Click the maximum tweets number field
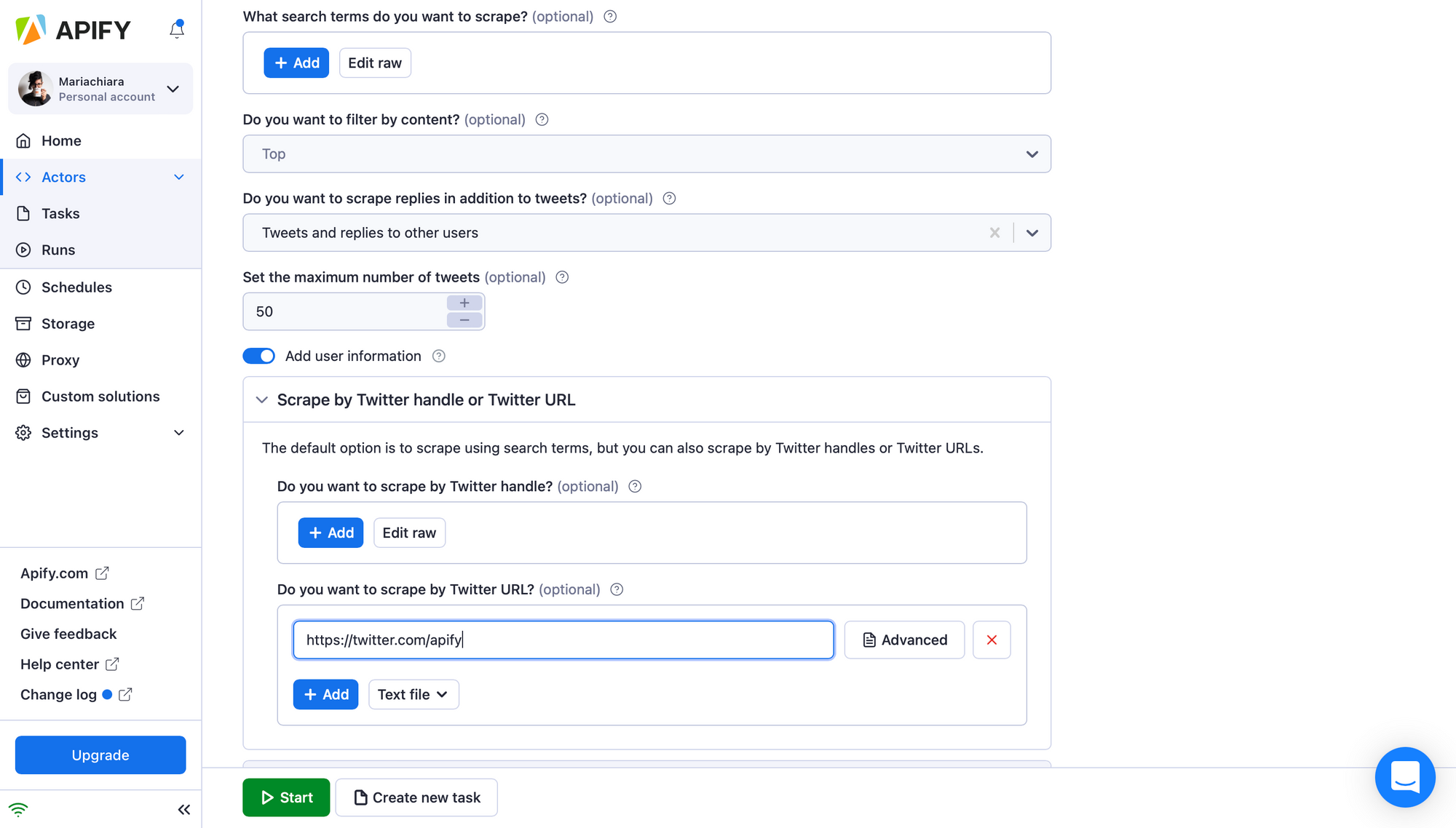Screen dimensions: 1456x828 [345, 311]
